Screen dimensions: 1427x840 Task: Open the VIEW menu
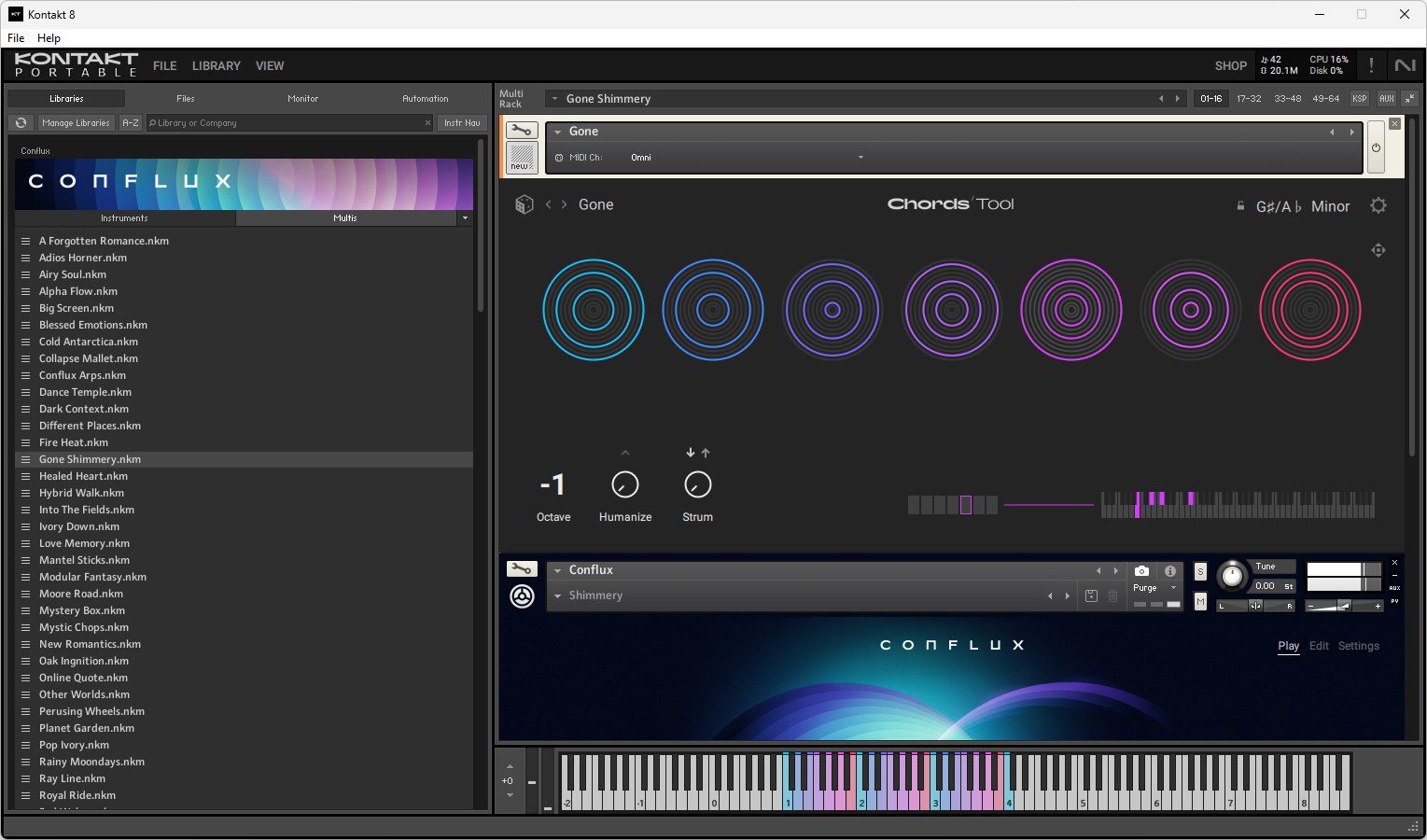tap(270, 66)
